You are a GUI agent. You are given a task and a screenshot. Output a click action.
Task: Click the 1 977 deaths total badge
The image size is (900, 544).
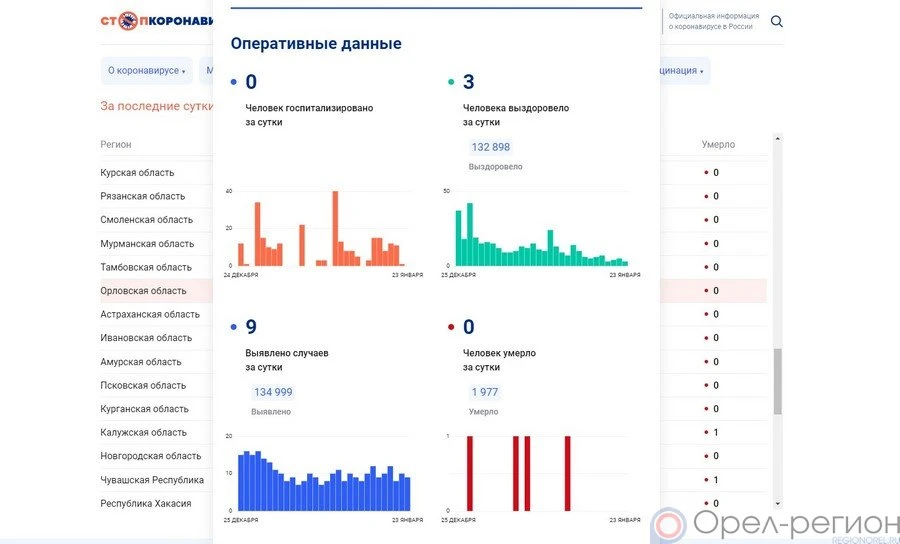(x=485, y=392)
